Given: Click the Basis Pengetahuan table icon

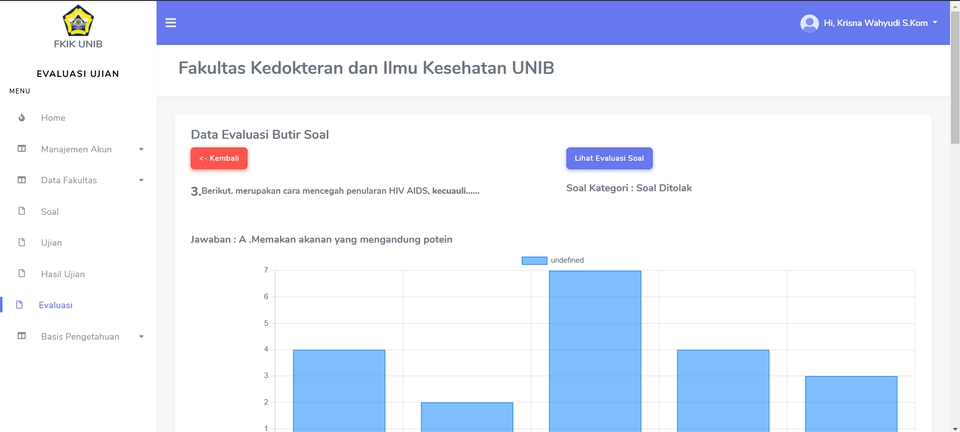Looking at the screenshot, I should (22, 336).
